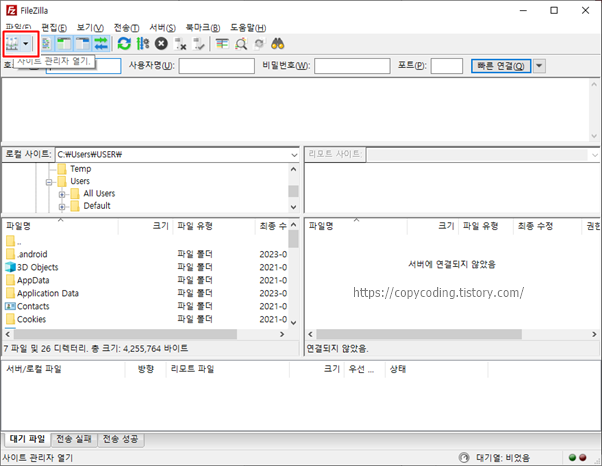The image size is (602, 466).
Task: Select the Temp folder in tree
Action: pyautogui.click(x=81, y=169)
